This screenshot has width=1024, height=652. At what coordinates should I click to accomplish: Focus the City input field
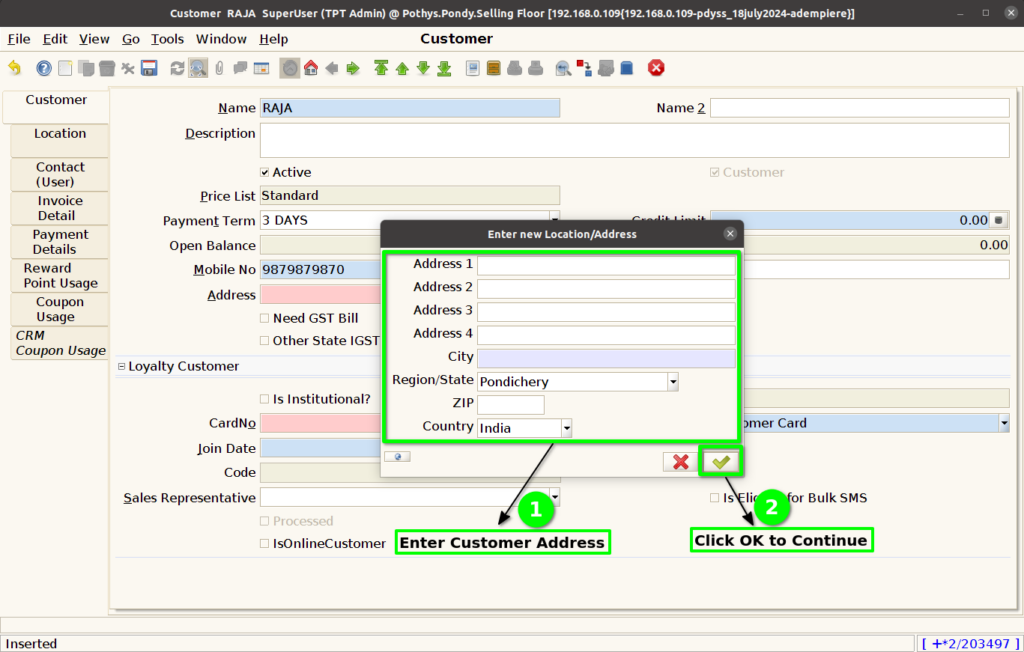pos(606,358)
